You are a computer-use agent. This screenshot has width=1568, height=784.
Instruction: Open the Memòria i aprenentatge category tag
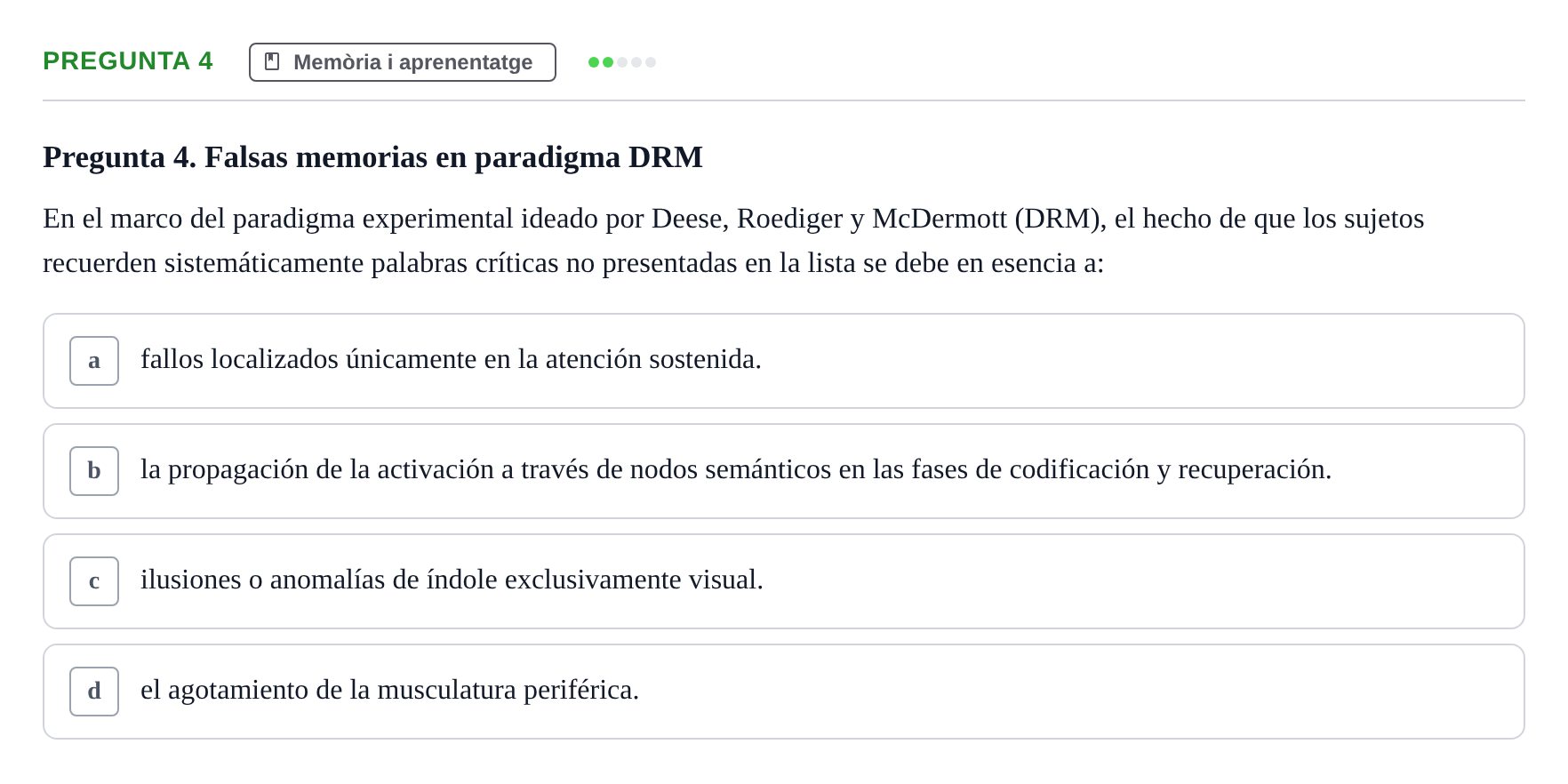[x=403, y=62]
